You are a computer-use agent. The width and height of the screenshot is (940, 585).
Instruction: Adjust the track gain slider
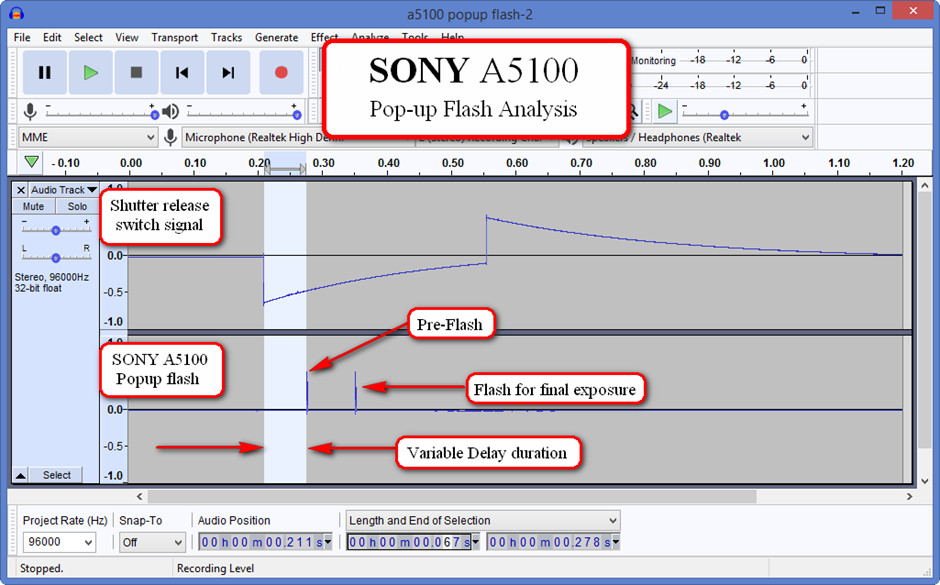coord(56,229)
